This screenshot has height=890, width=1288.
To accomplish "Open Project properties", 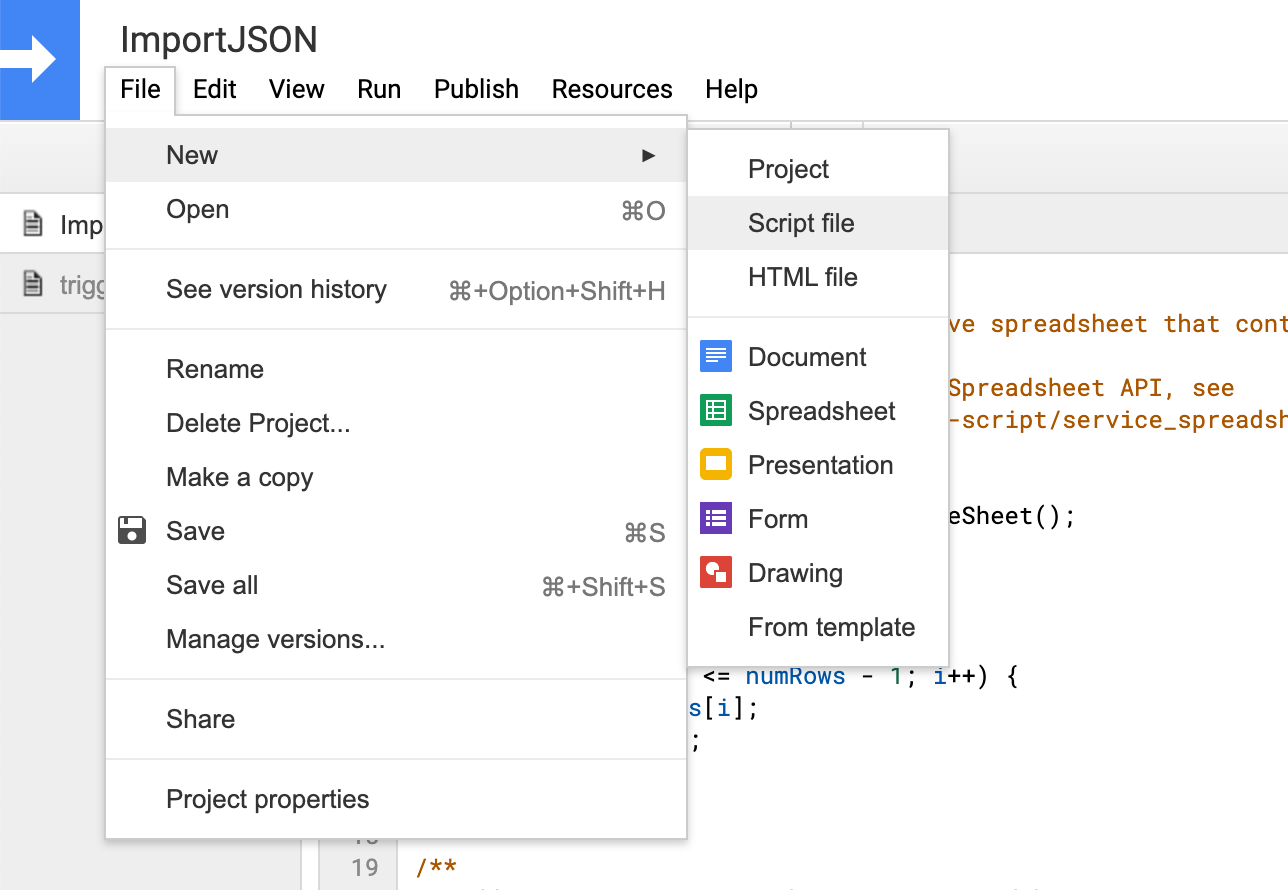I will point(267,800).
